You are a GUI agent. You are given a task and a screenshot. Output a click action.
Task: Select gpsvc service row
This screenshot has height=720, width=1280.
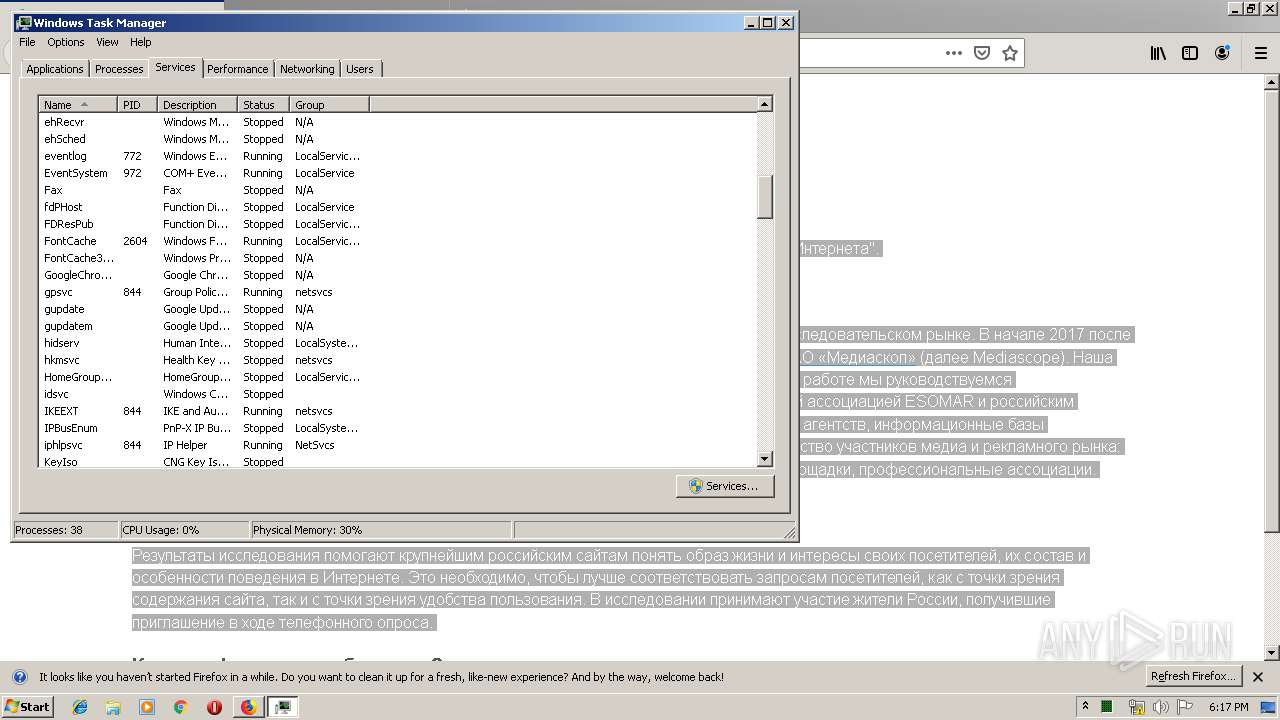(x=398, y=292)
